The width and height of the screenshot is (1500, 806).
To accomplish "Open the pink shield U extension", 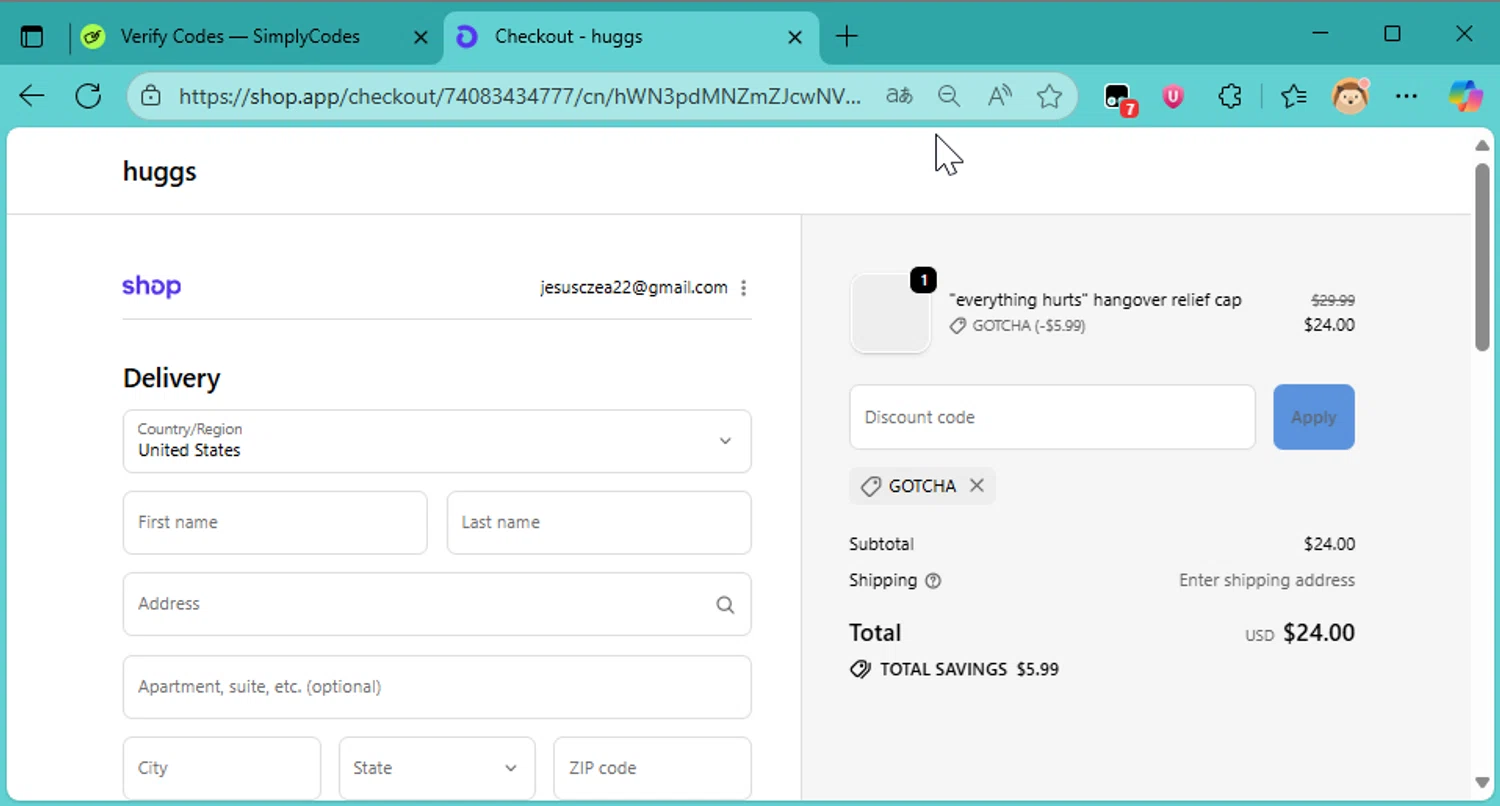I will [1173, 96].
